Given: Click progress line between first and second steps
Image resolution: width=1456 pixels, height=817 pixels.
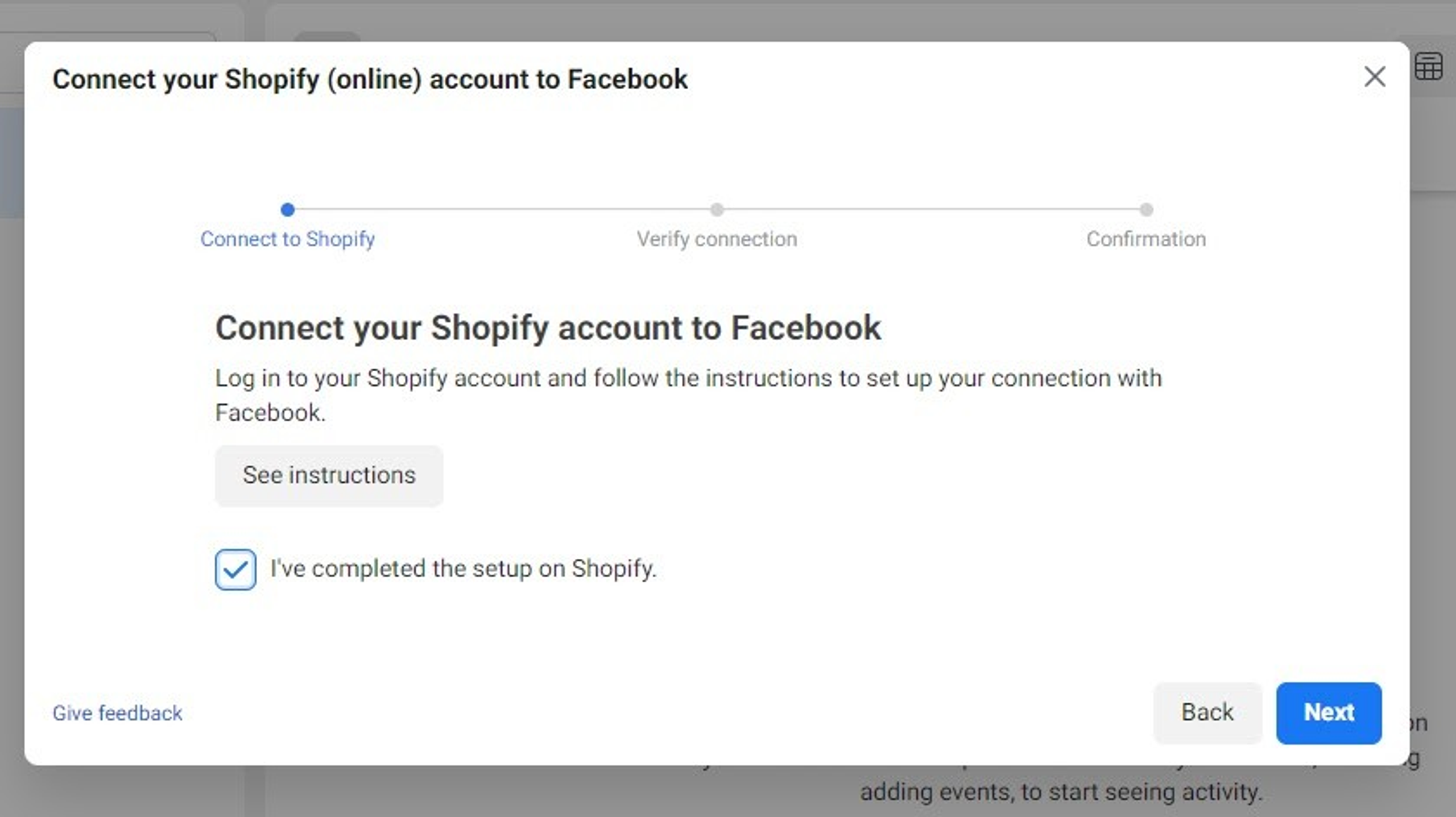Looking at the screenshot, I should point(502,209).
